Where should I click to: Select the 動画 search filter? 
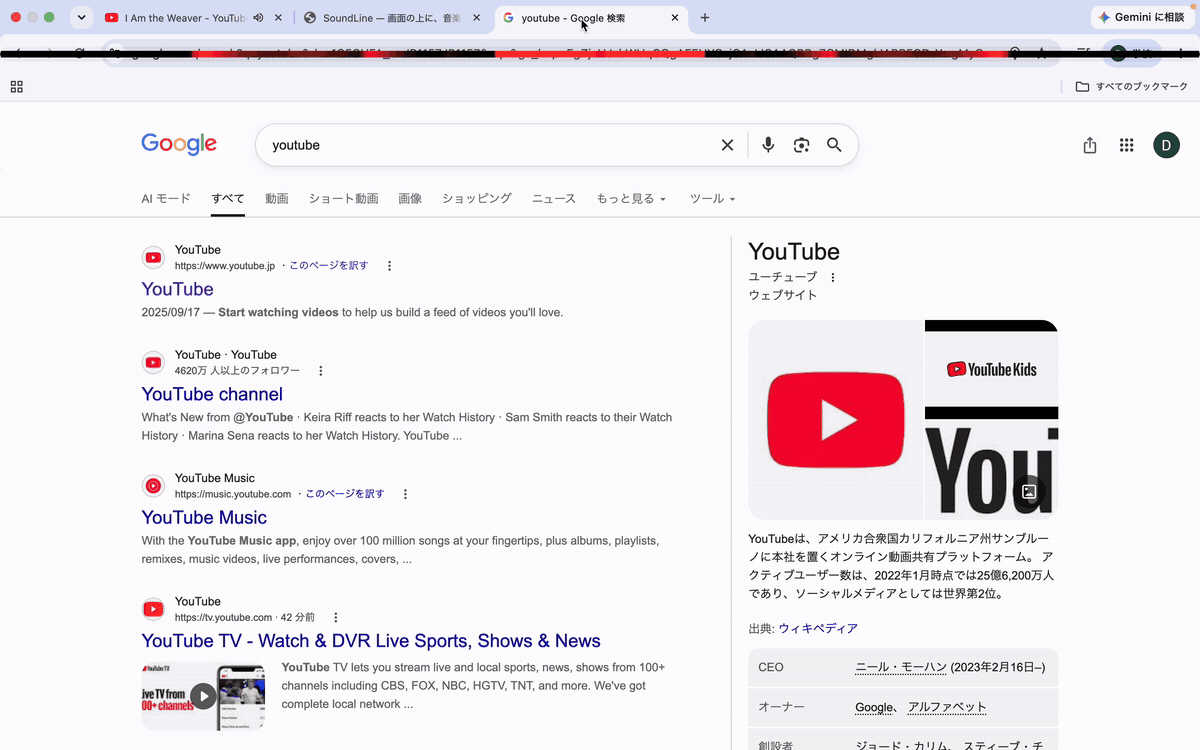click(x=277, y=199)
